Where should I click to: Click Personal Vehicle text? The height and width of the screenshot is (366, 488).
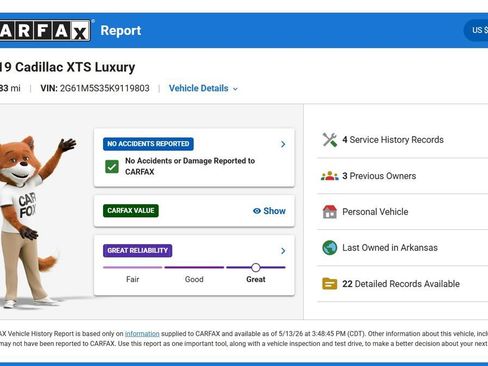375,212
